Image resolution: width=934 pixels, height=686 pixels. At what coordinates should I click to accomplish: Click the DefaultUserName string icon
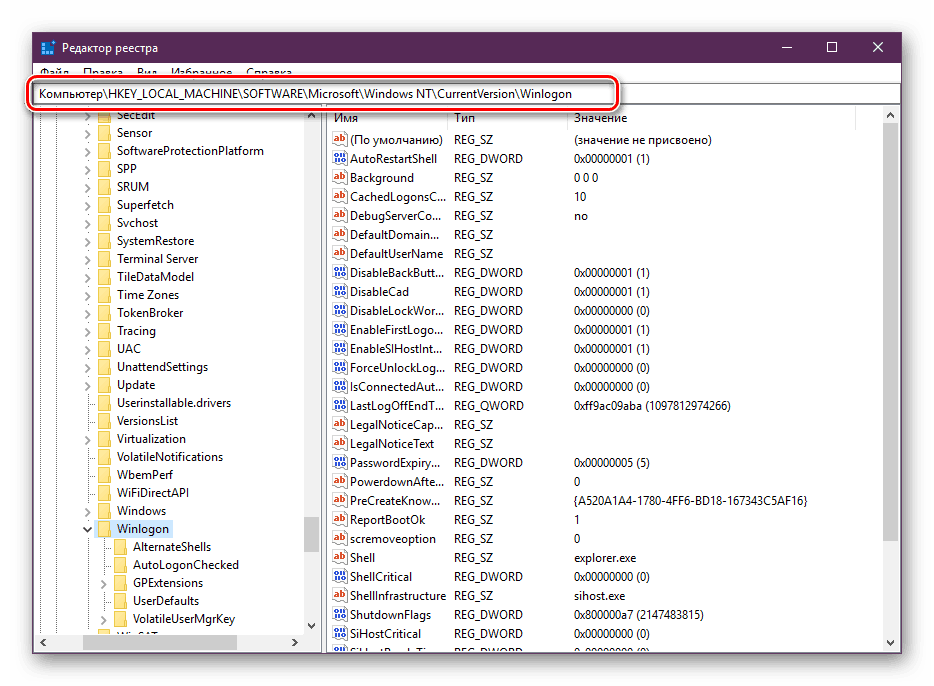click(x=340, y=253)
